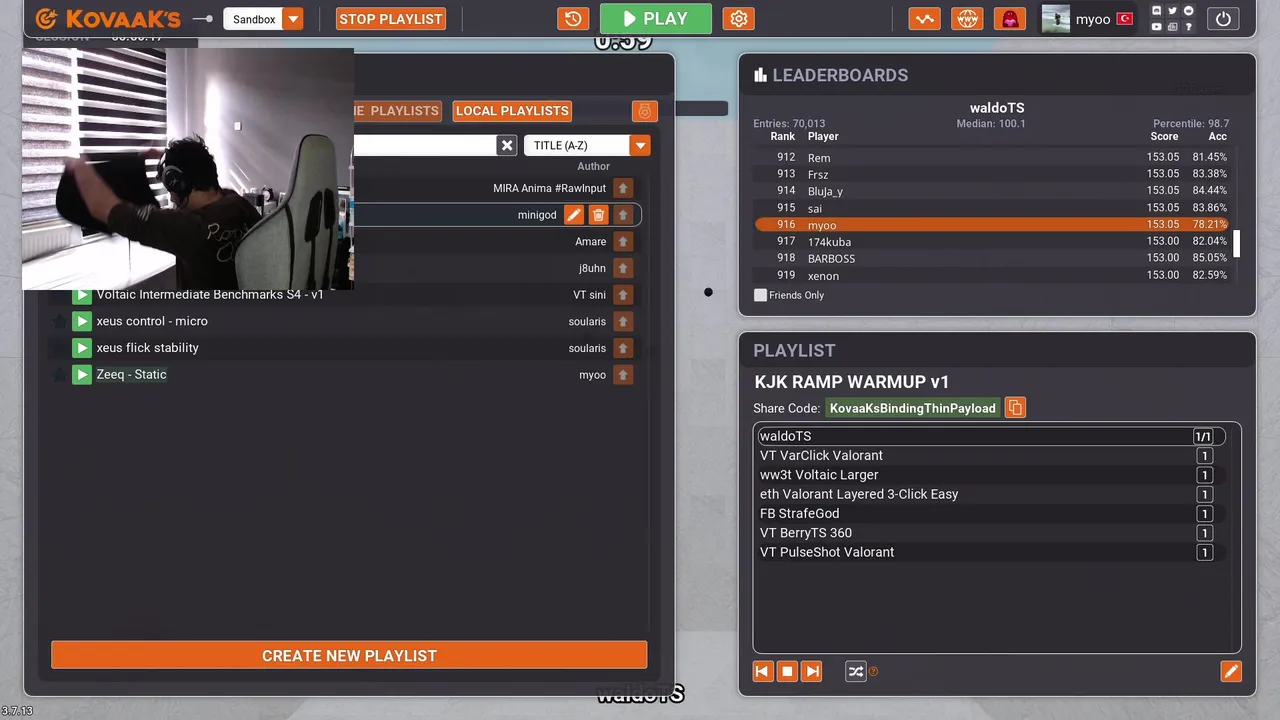Screen dimensions: 1280x720
Task: Open the YouTube link icon
Action: pyautogui.click(x=1157, y=27)
